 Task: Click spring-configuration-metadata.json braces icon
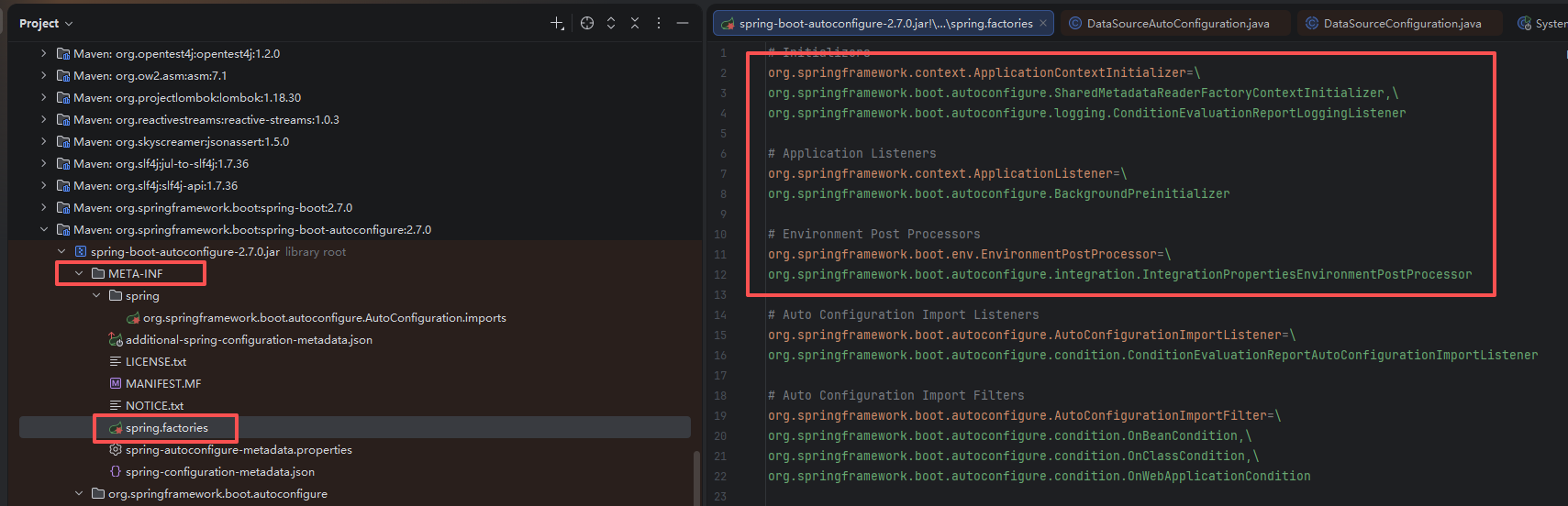coord(116,472)
